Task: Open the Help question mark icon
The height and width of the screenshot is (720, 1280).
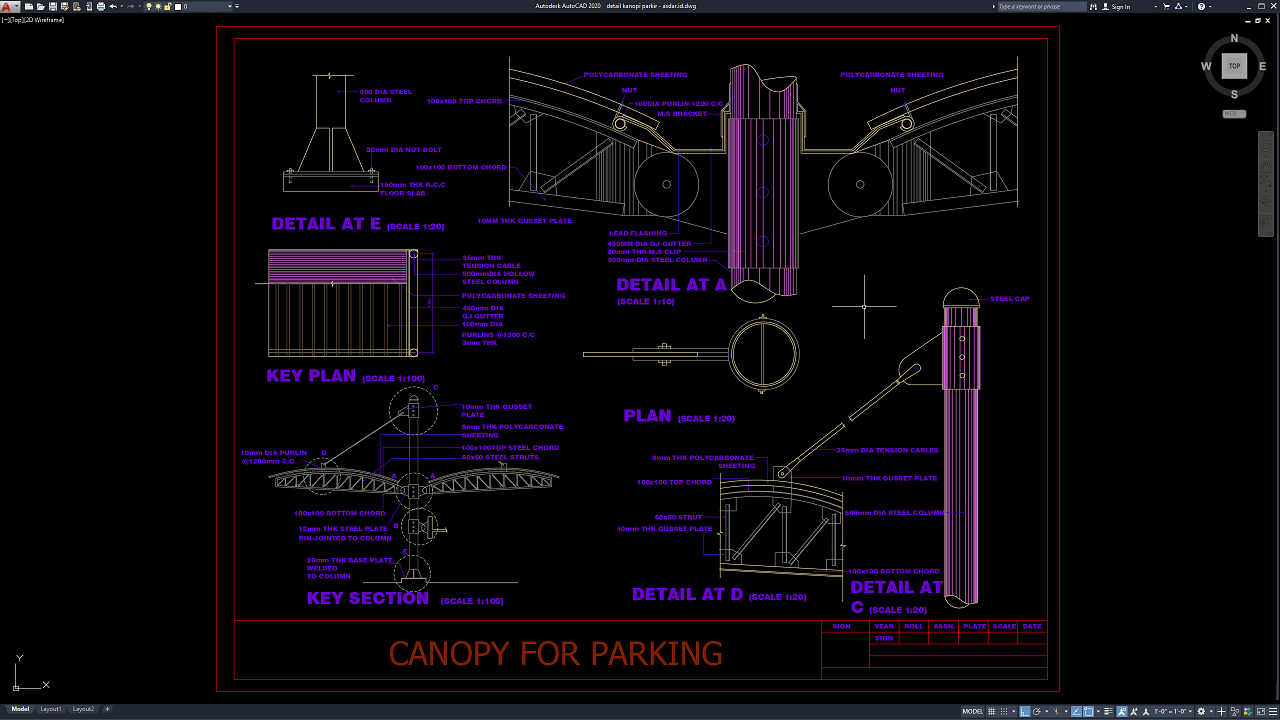Action: [x=1201, y=6]
